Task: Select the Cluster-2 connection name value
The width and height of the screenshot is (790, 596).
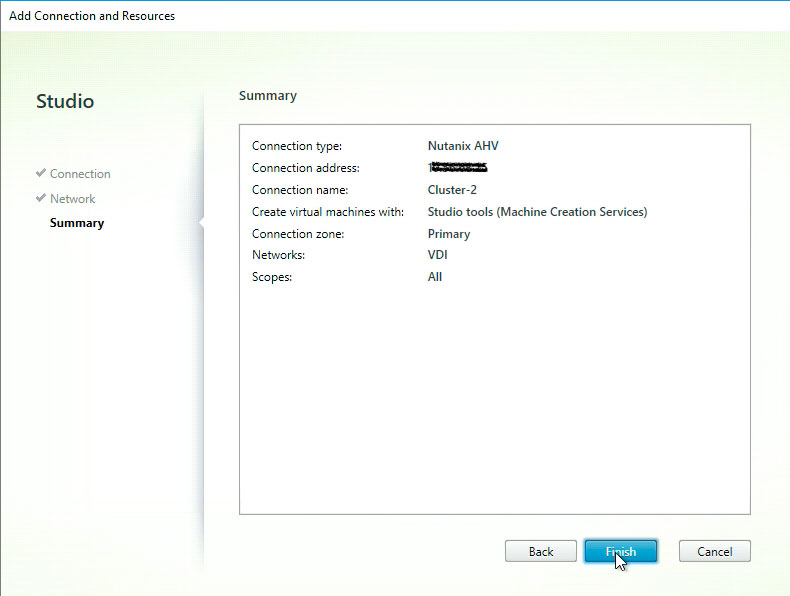Action: pyautogui.click(x=452, y=190)
